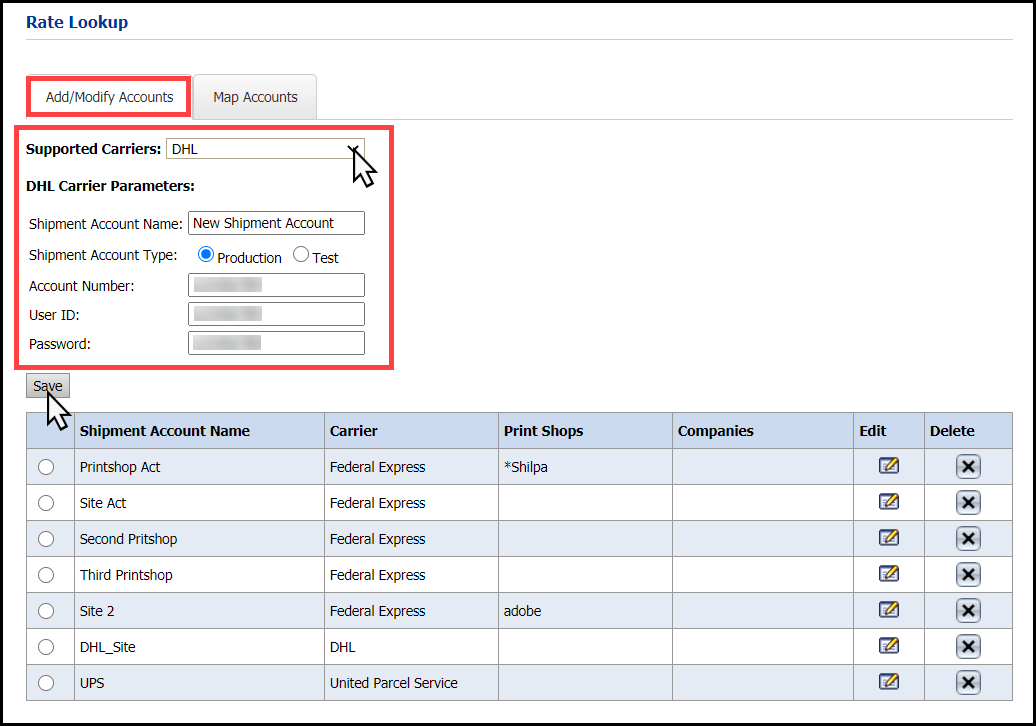Edit the UPS shipment account
Screen dimensions: 1036x726
888,682
